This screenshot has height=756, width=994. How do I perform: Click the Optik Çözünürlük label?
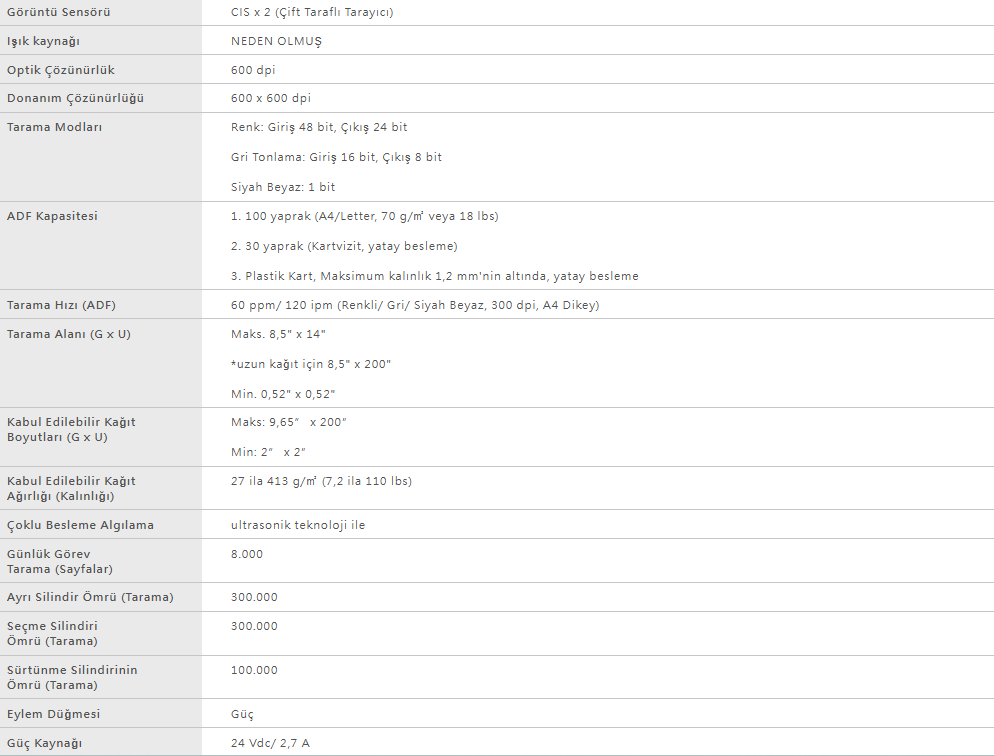[x=61, y=70]
